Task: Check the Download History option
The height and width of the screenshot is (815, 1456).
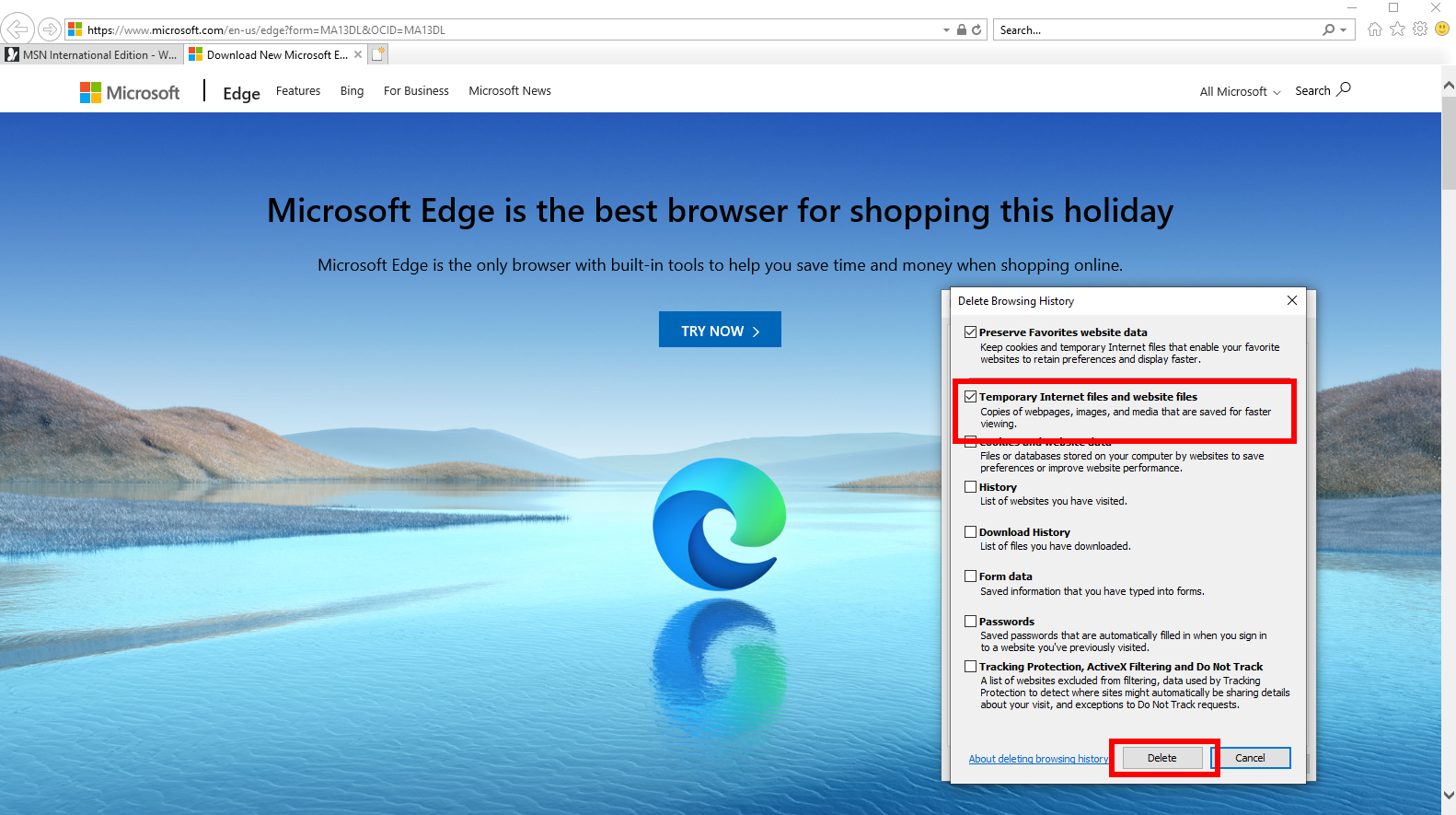Action: [x=970, y=532]
